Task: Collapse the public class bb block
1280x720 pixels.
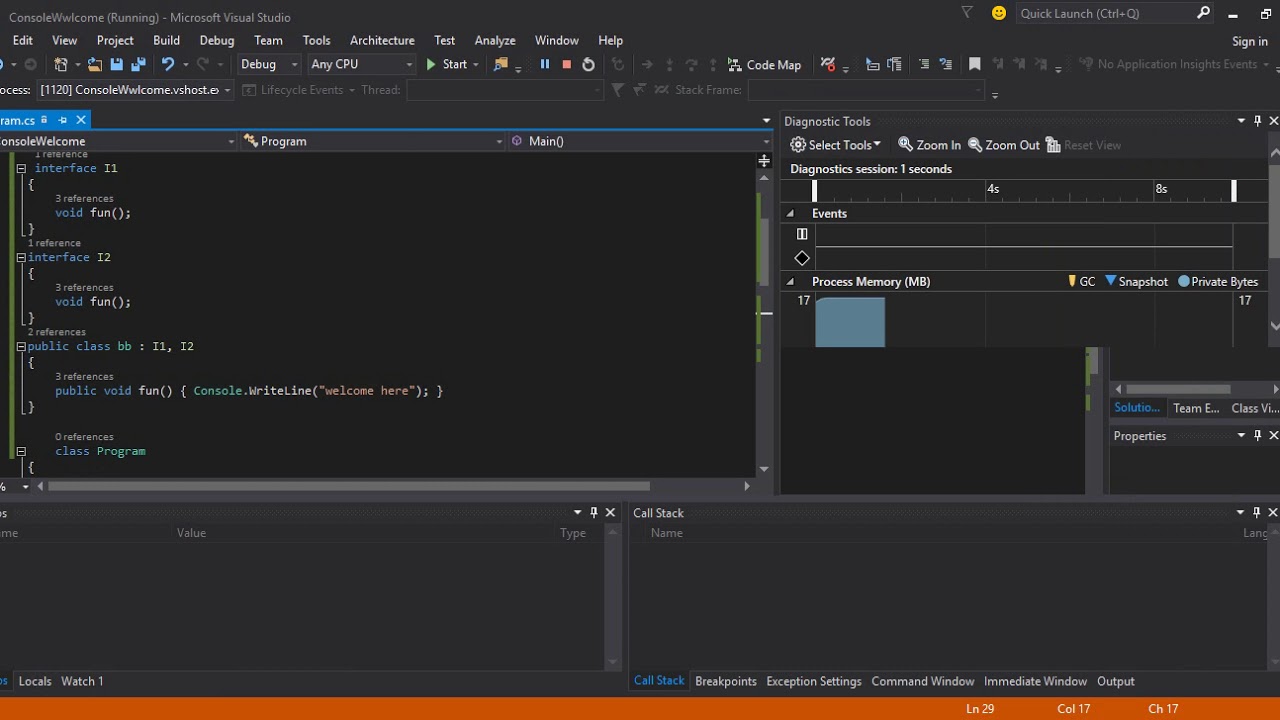Action: tap(21, 346)
